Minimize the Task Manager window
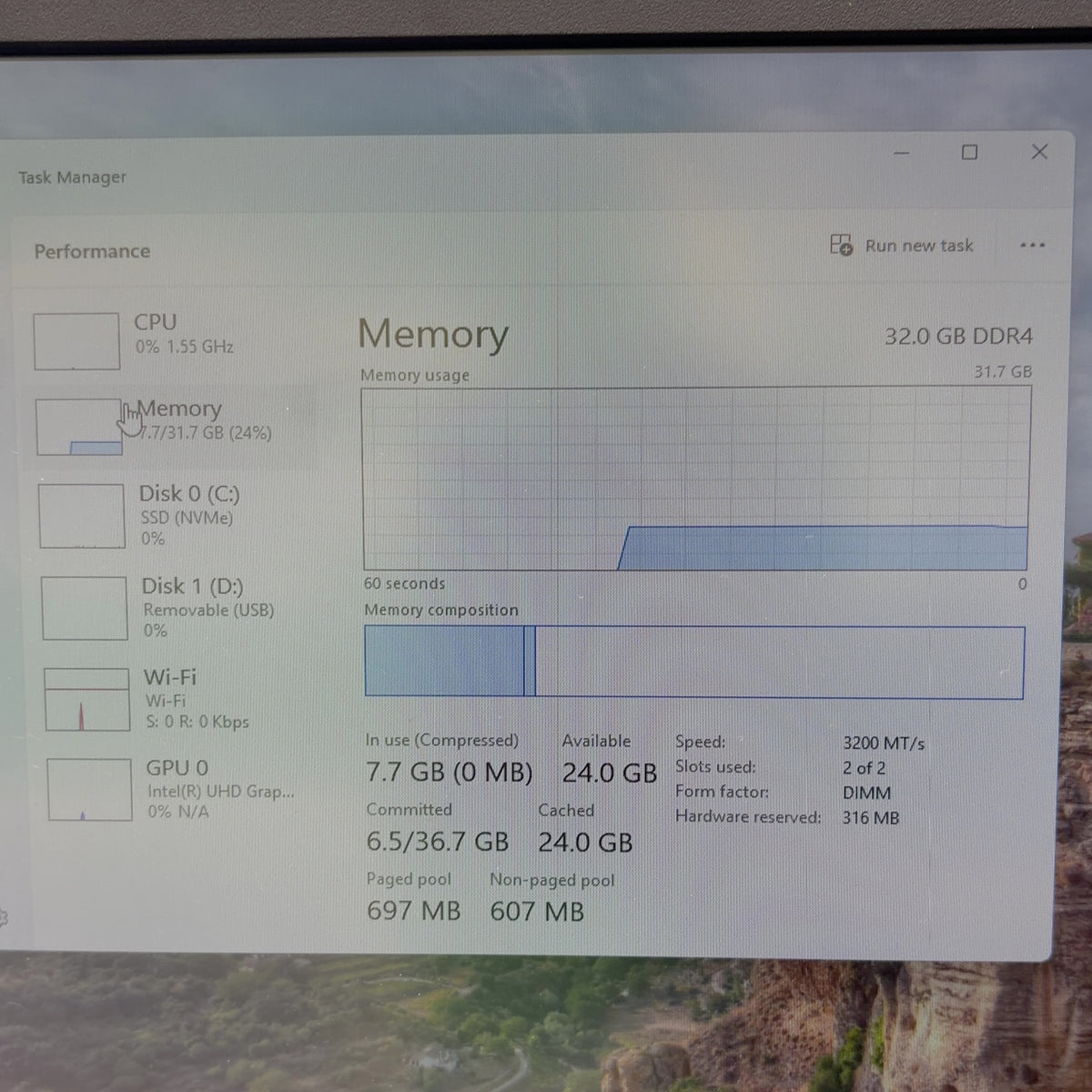The width and height of the screenshot is (1092, 1092). 902,153
